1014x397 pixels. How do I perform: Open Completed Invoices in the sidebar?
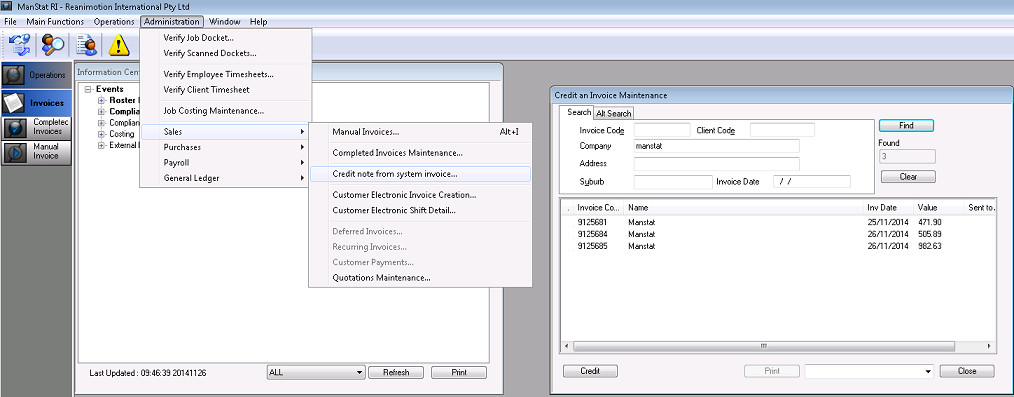36,127
